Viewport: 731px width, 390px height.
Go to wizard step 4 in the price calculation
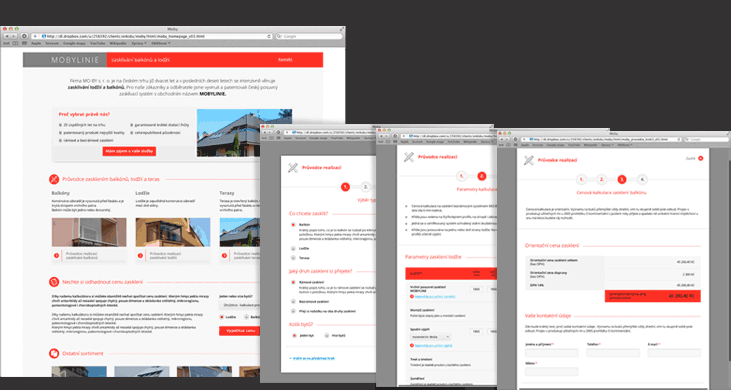point(642,179)
